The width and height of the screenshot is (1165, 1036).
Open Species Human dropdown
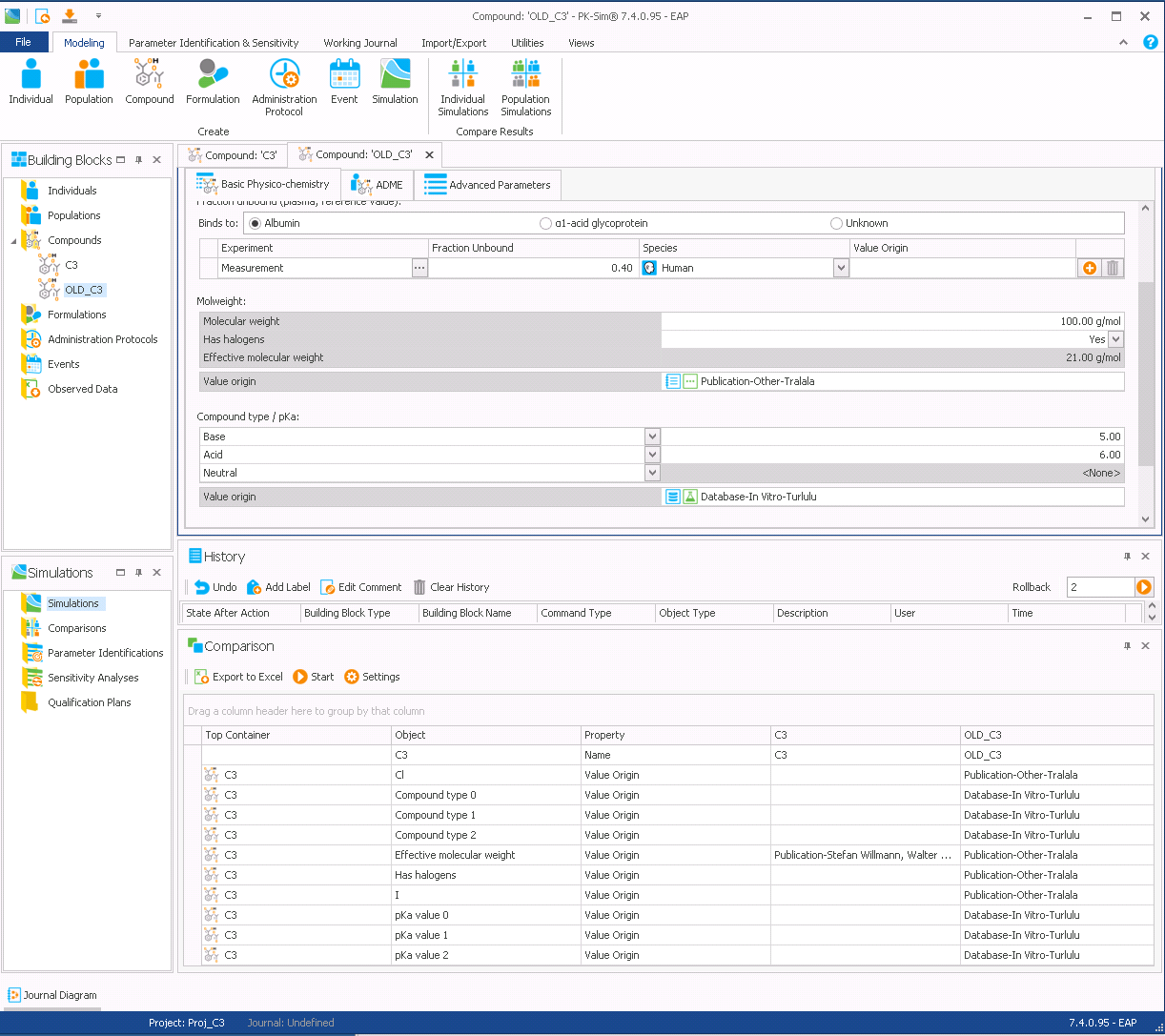point(841,268)
